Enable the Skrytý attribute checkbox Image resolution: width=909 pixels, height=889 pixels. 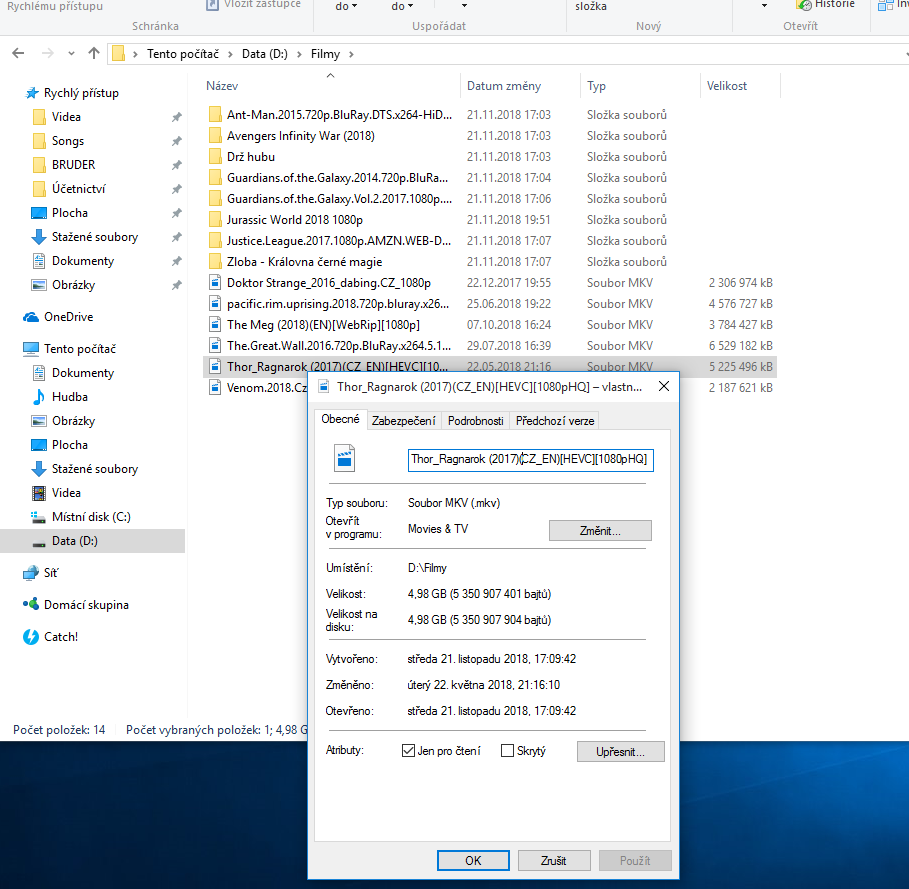tap(507, 751)
